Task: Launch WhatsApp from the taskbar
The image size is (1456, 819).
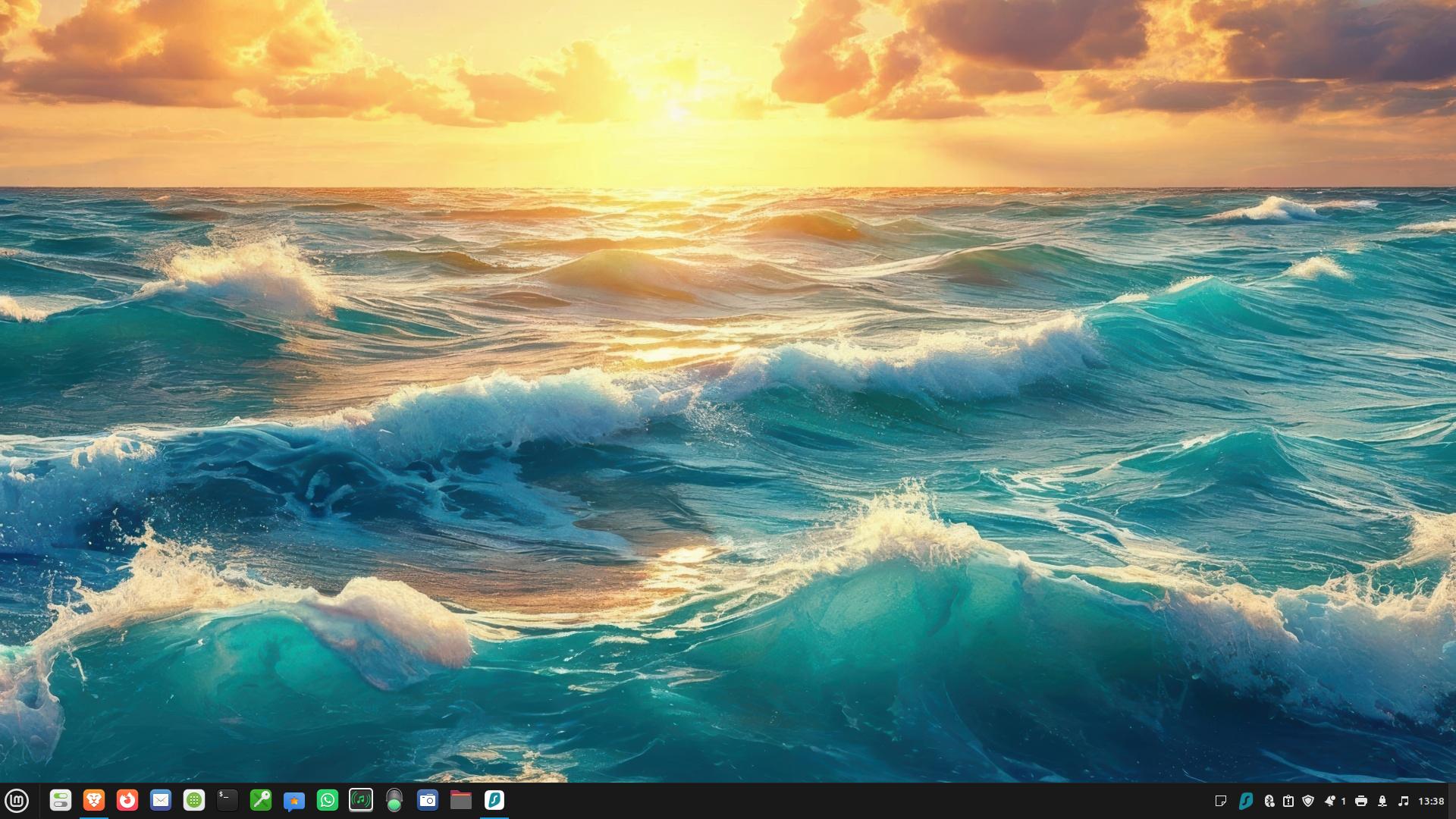Action: pos(328,801)
